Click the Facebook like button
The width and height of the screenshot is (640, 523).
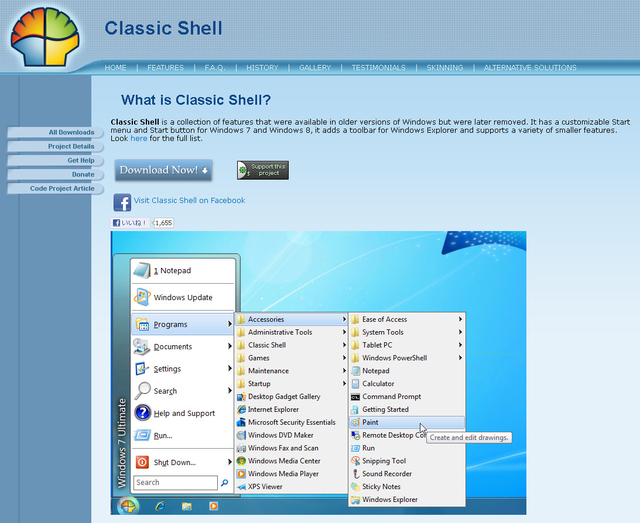[x=129, y=223]
